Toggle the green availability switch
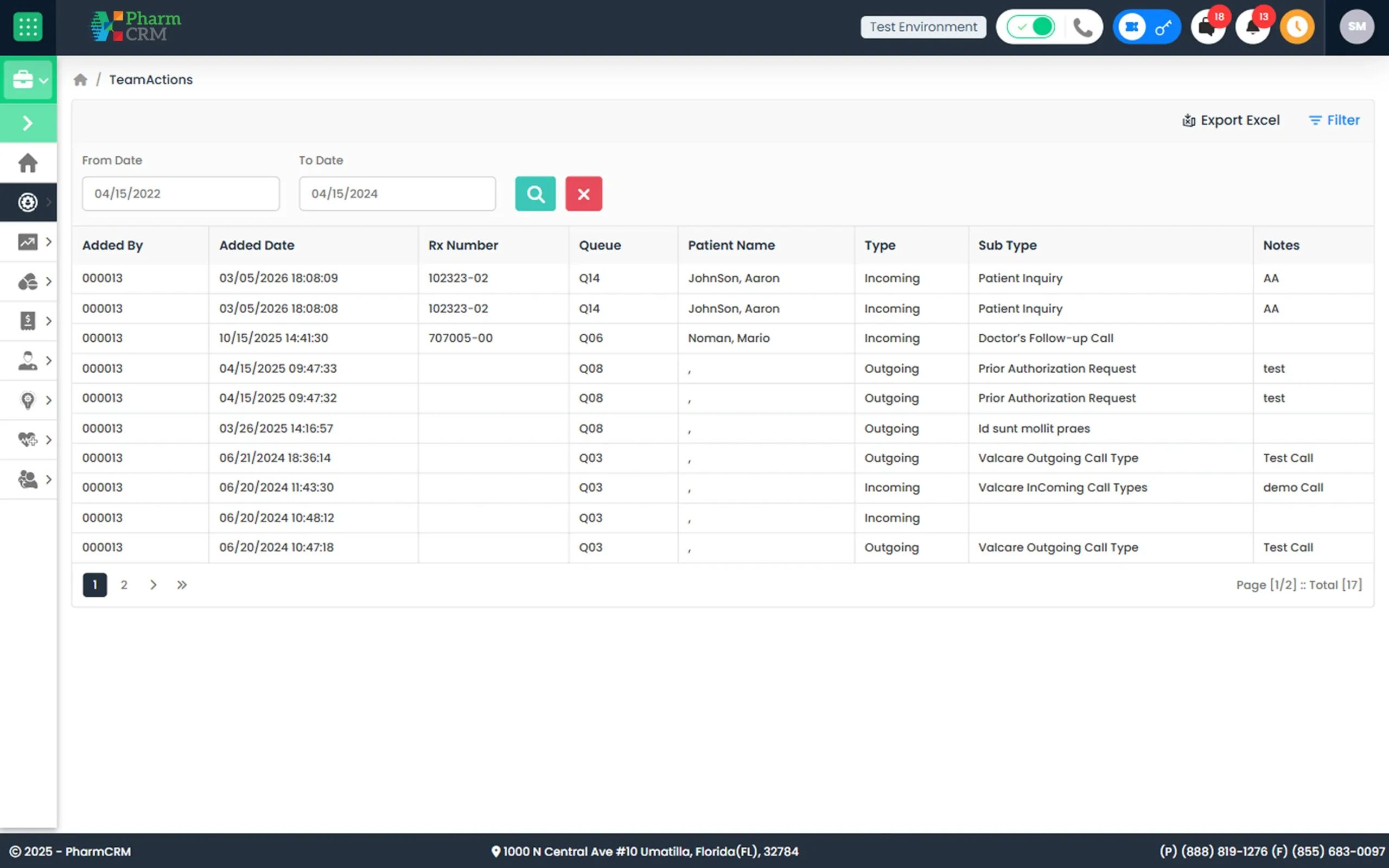1389x868 pixels. tap(1031, 27)
